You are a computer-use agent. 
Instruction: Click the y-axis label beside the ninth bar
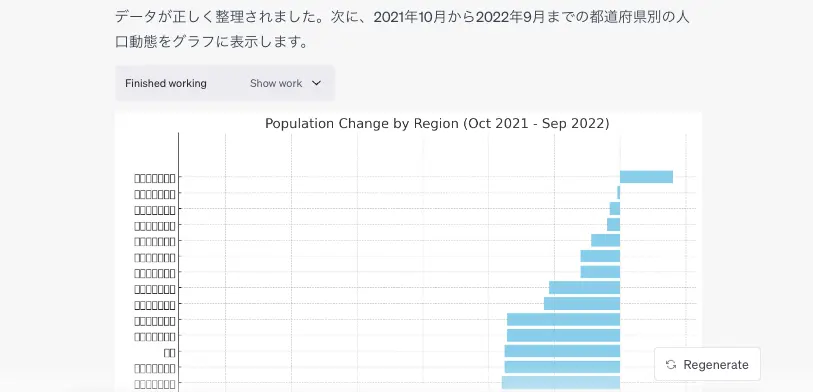(x=155, y=305)
